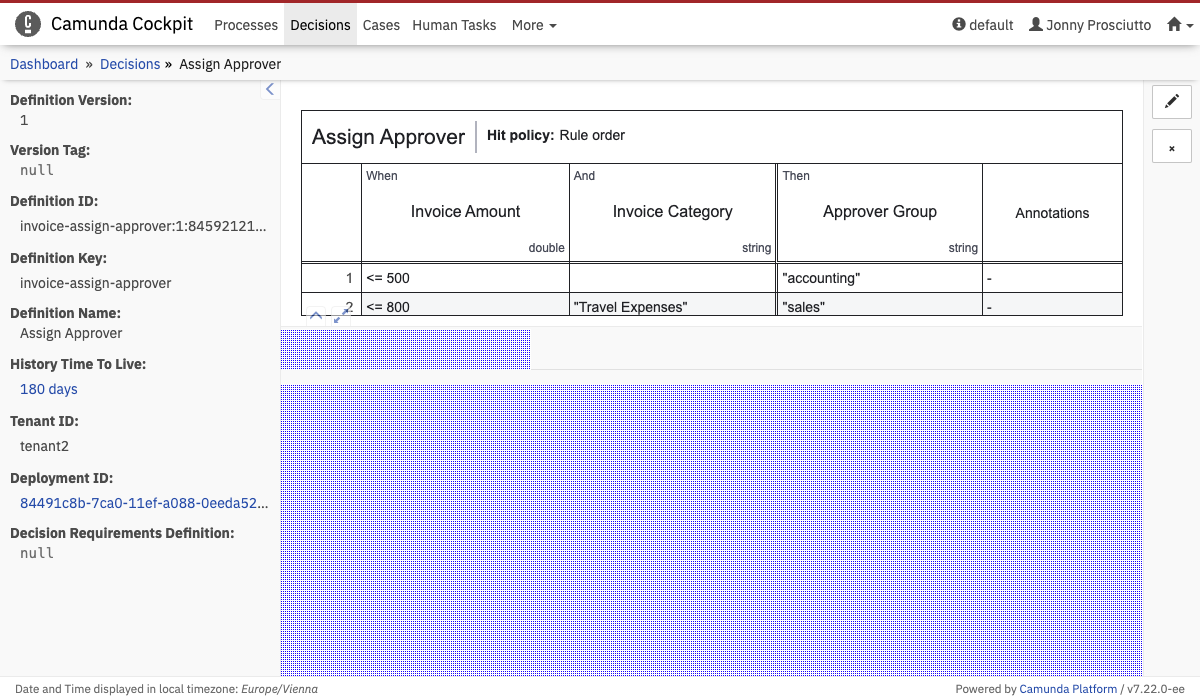This screenshot has width=1200, height=700.
Task: Click the Camunda logo icon
Action: tap(29, 25)
